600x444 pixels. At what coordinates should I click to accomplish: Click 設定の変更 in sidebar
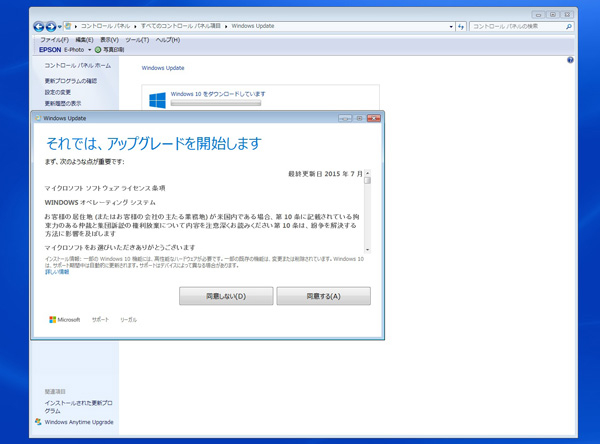pyautogui.click(x=58, y=92)
